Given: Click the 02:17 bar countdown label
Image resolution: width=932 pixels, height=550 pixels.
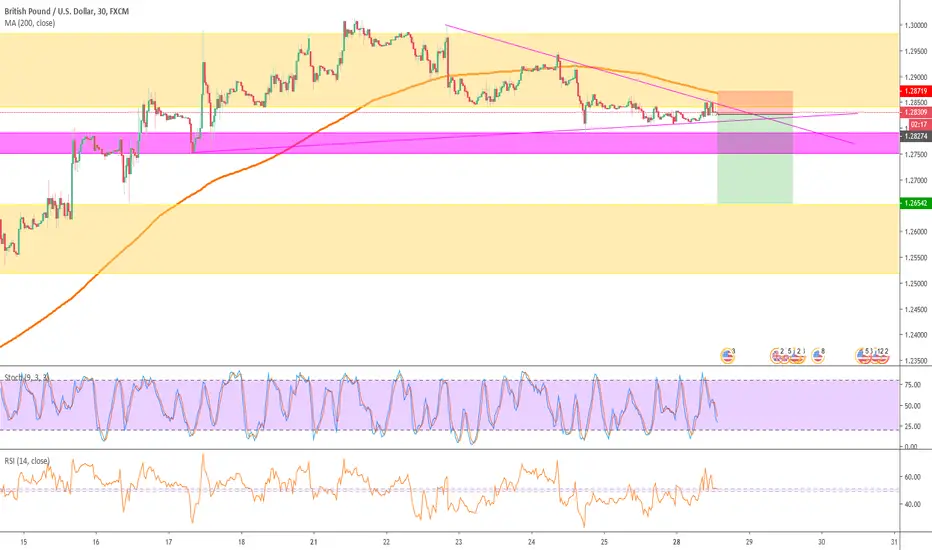Looking at the screenshot, I should (x=918, y=124).
